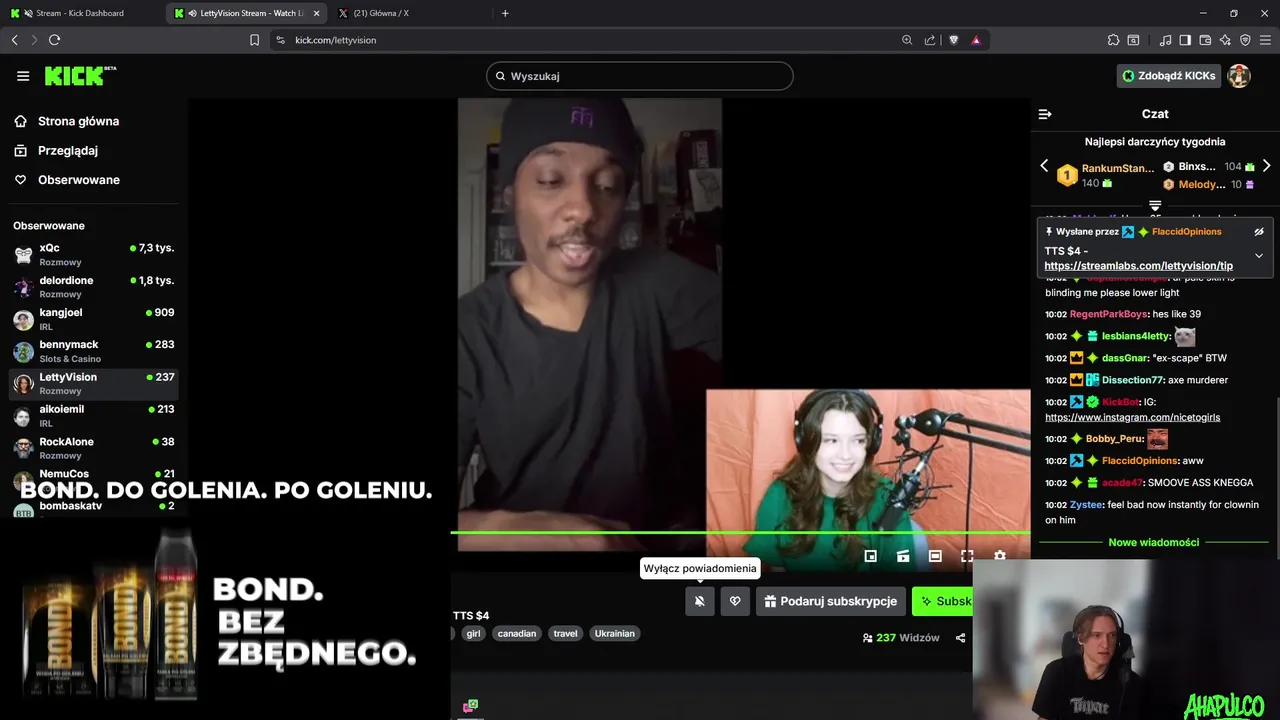
Task: Click Podaruj subskrypcje button
Action: [831, 601]
